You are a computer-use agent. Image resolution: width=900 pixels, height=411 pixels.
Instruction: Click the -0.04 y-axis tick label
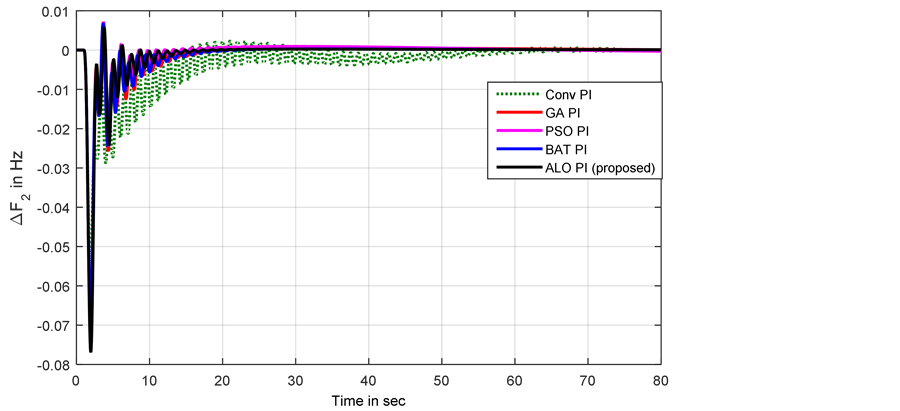[51, 208]
